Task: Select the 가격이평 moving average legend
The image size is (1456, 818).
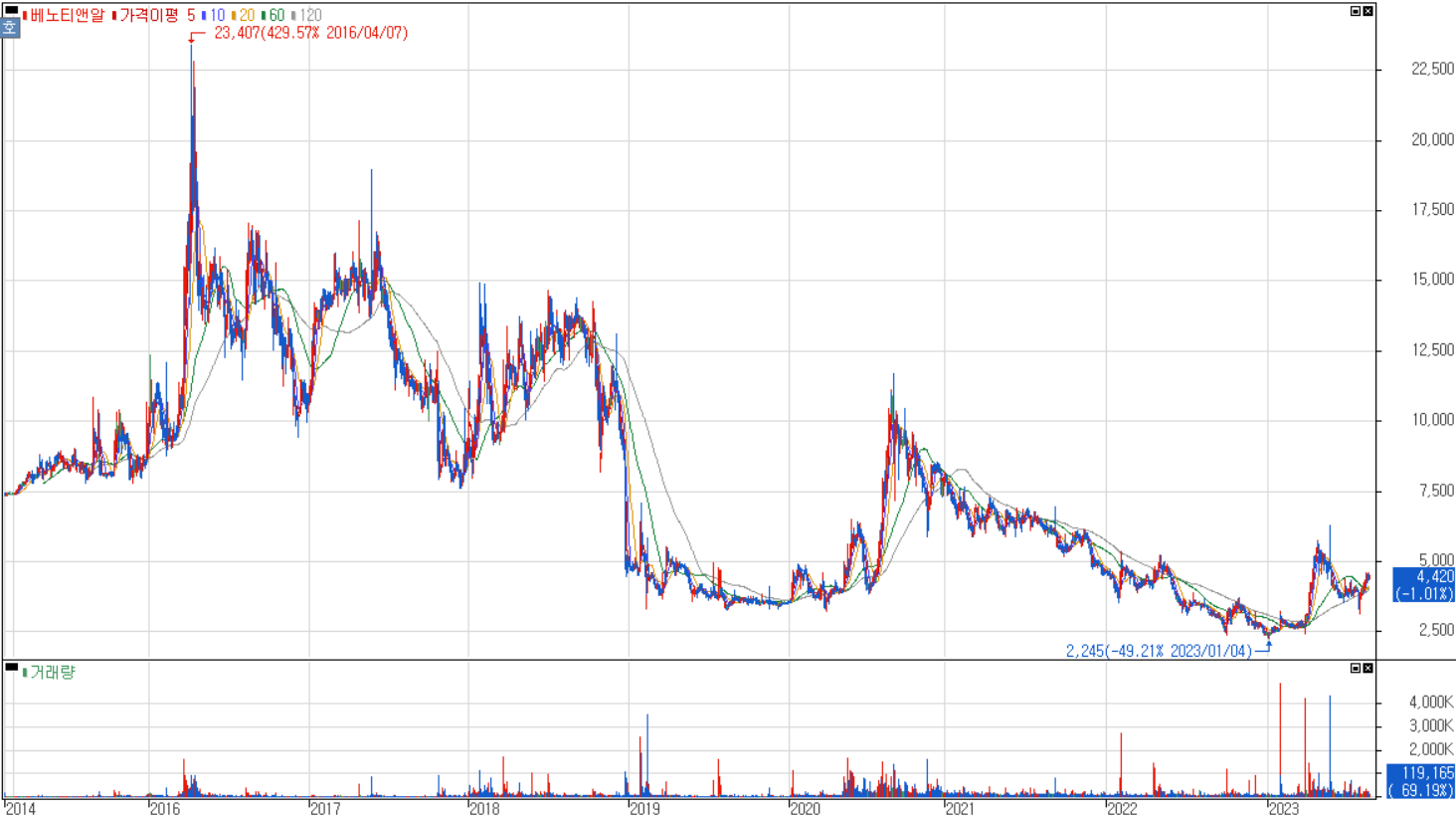Action: [x=147, y=15]
